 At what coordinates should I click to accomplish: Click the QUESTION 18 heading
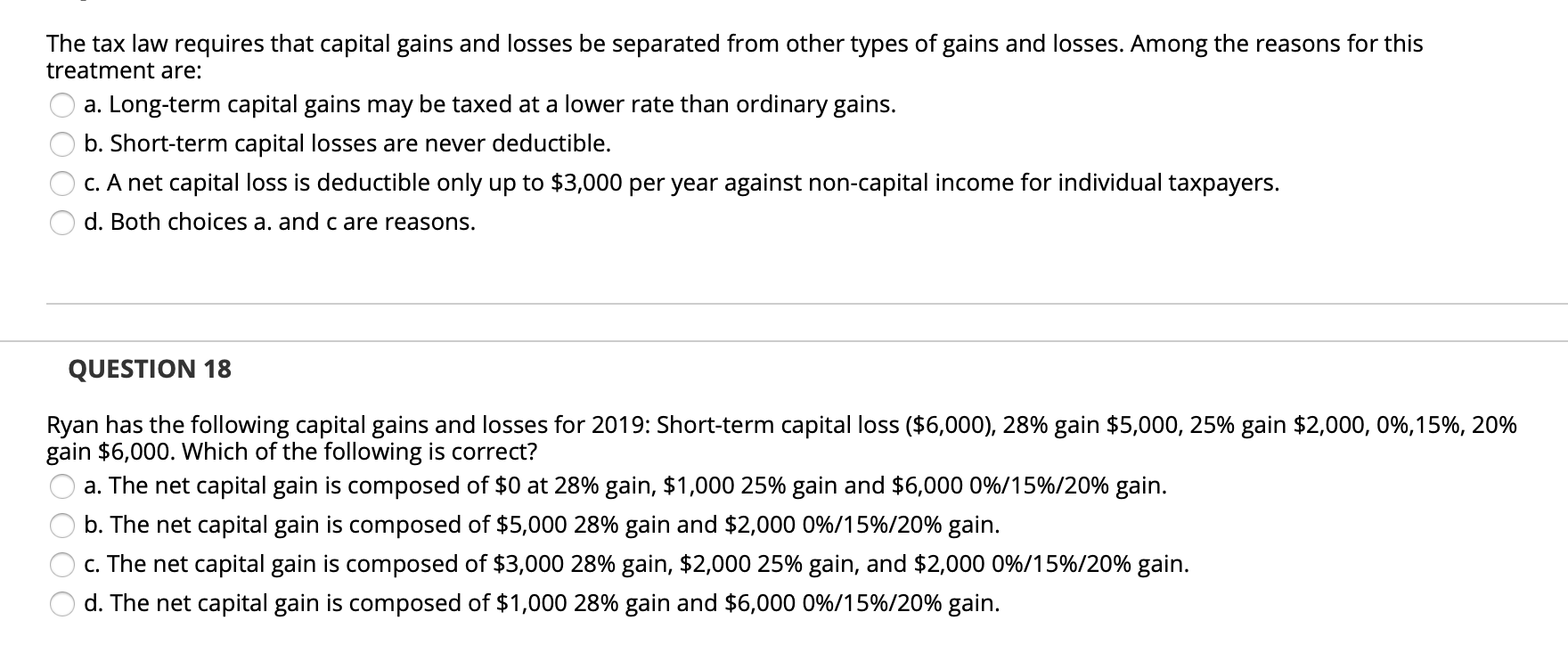pyautogui.click(x=148, y=369)
